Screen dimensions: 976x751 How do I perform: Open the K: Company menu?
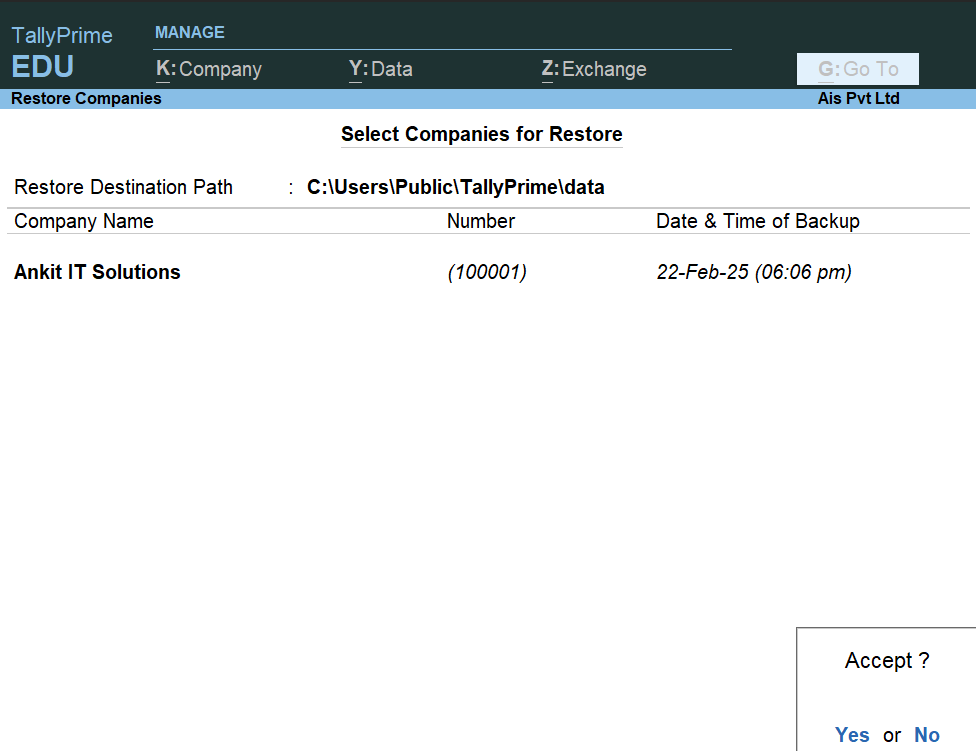click(209, 69)
